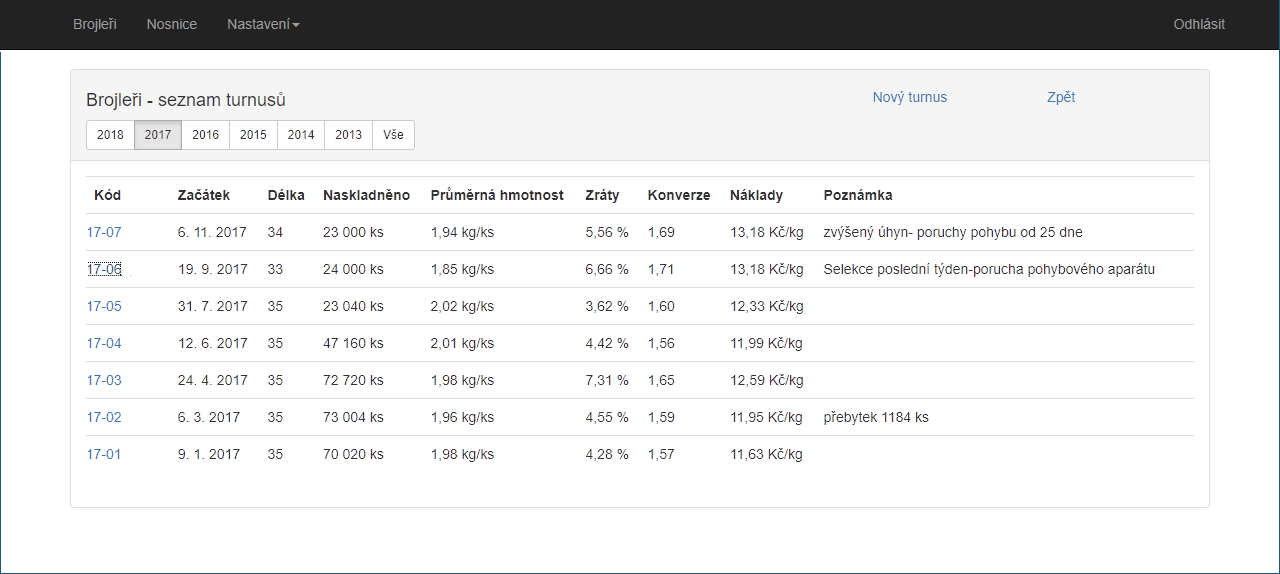Click the stocked count 72 720 ks
Image resolution: width=1280 pixels, height=574 pixels.
tap(353, 380)
